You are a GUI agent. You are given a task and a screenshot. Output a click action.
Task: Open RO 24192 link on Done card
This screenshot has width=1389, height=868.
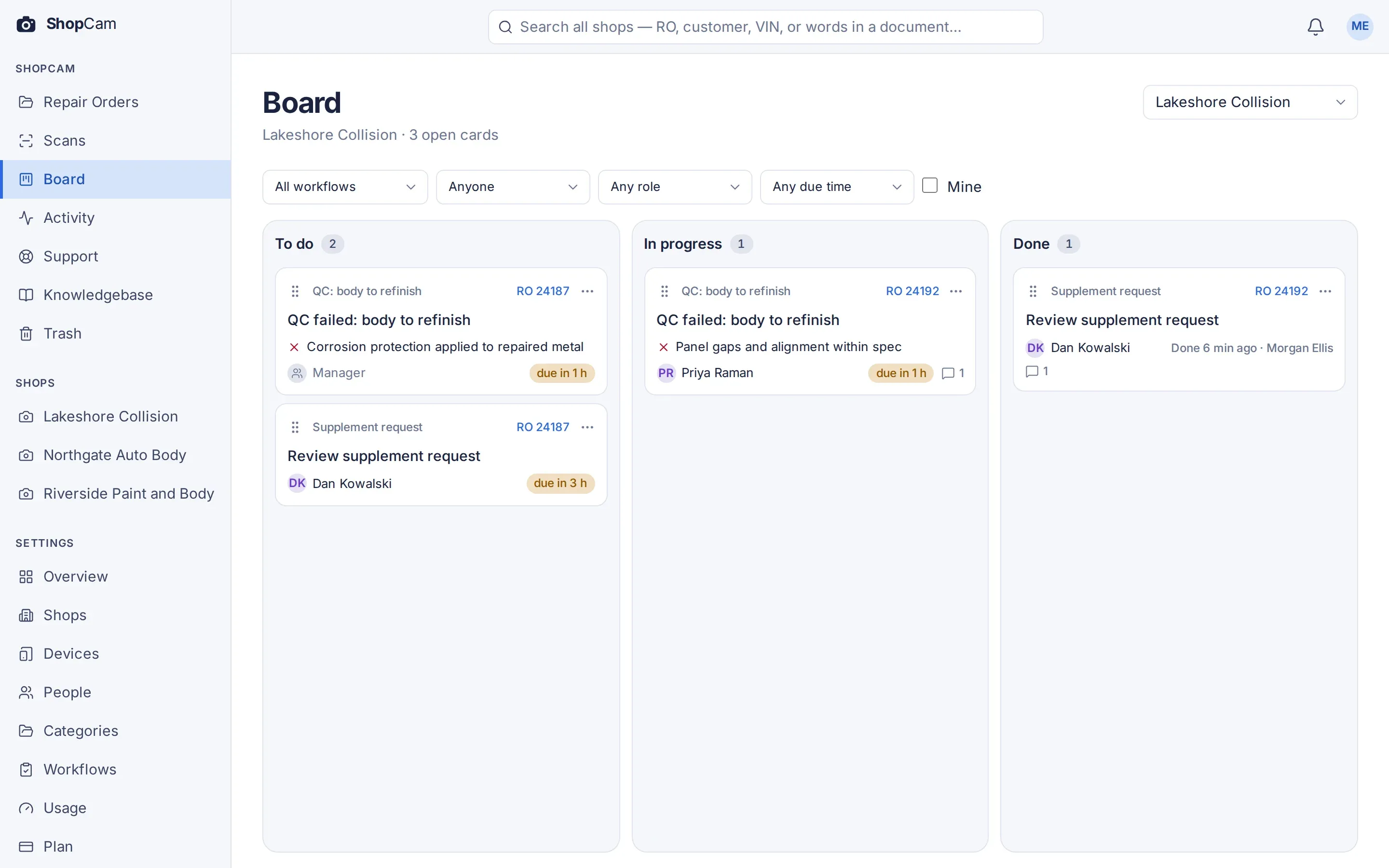(x=1281, y=291)
